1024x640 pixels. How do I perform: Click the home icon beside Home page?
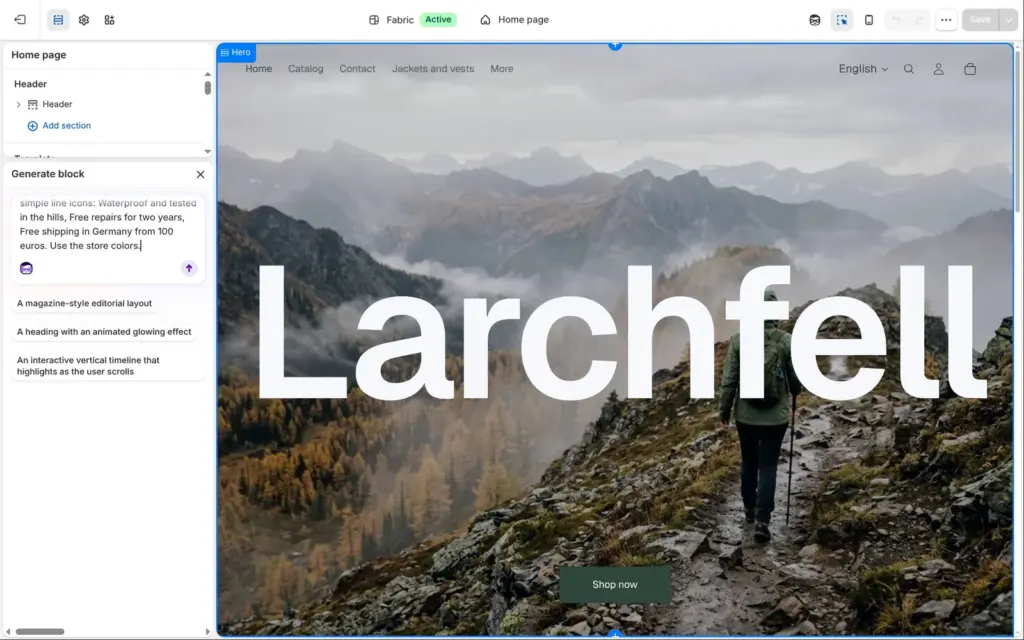[485, 20]
